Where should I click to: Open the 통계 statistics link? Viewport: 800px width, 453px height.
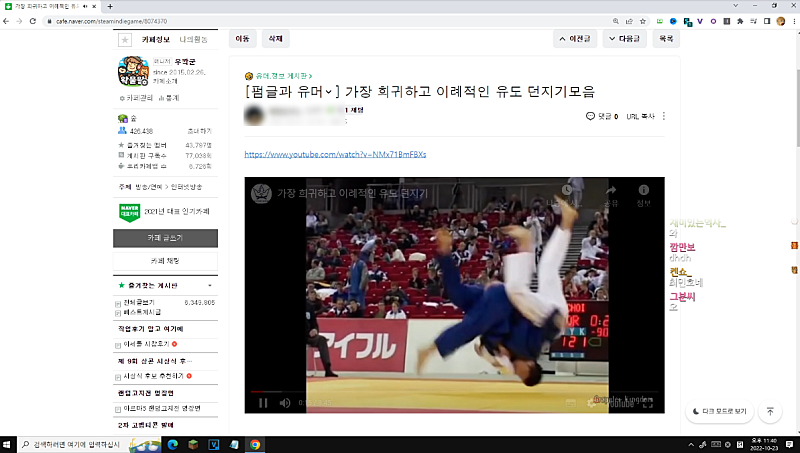point(169,98)
